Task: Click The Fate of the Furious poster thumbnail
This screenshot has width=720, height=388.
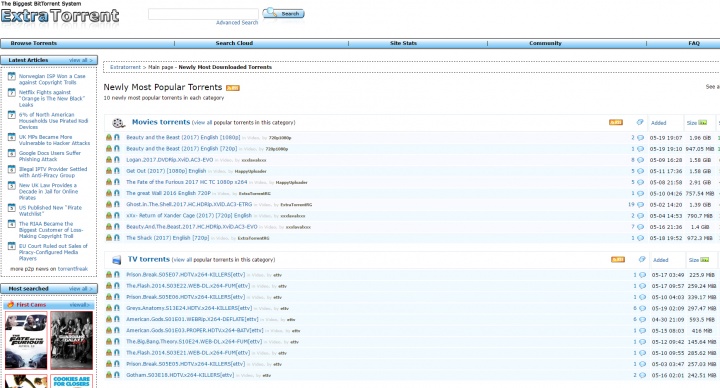Action: tap(26, 340)
